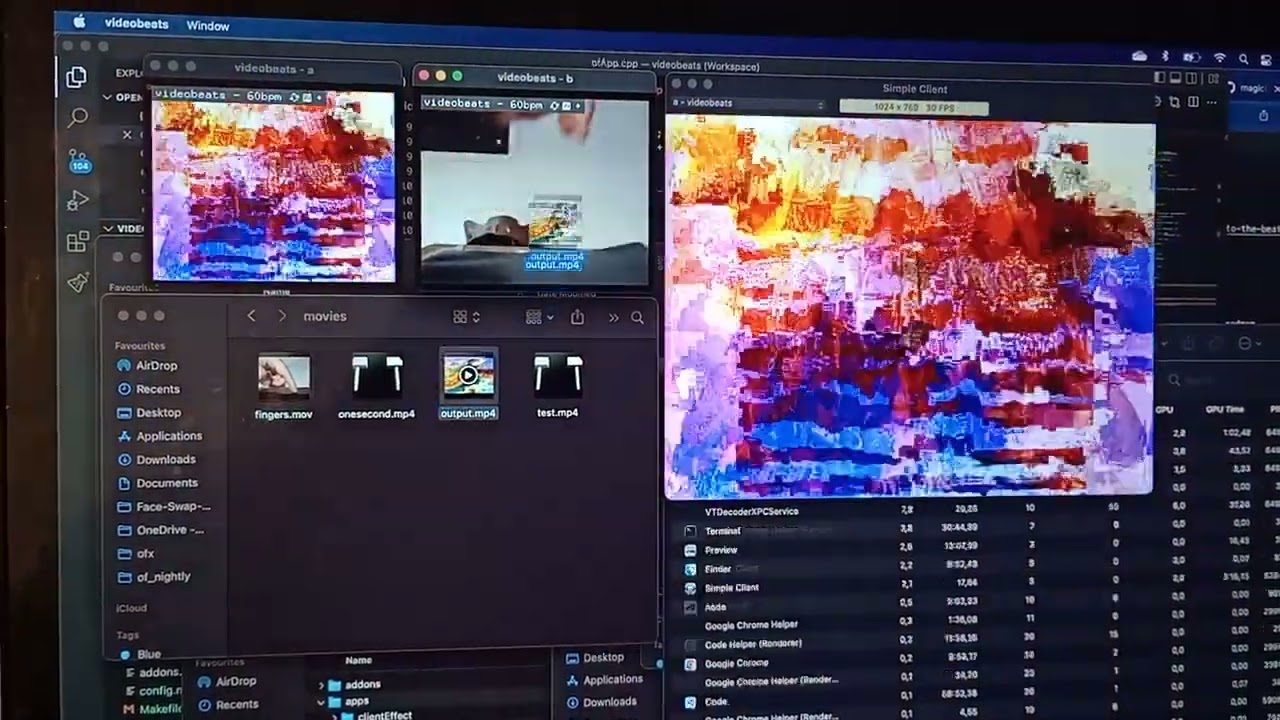Click the share icon below the magic tab
Image resolution: width=1280 pixels, height=720 pixels.
[1263, 116]
